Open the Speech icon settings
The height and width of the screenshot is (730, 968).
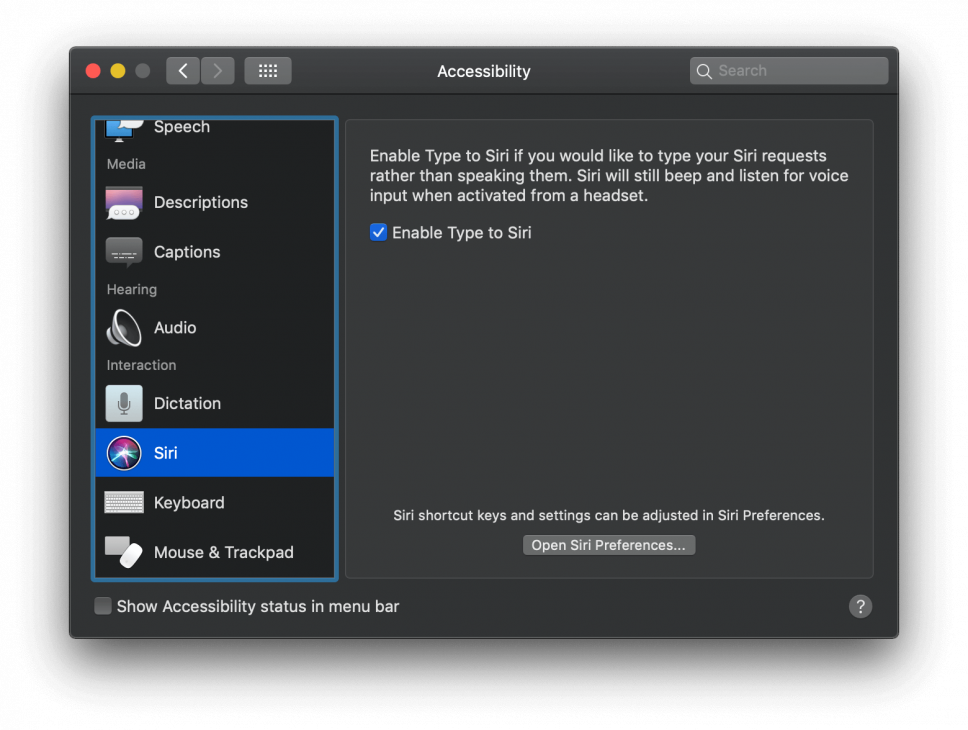pyautogui.click(x=123, y=126)
